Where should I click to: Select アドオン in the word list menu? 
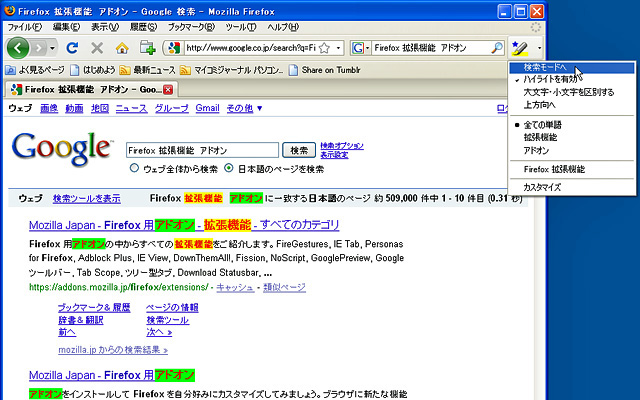tap(572, 151)
